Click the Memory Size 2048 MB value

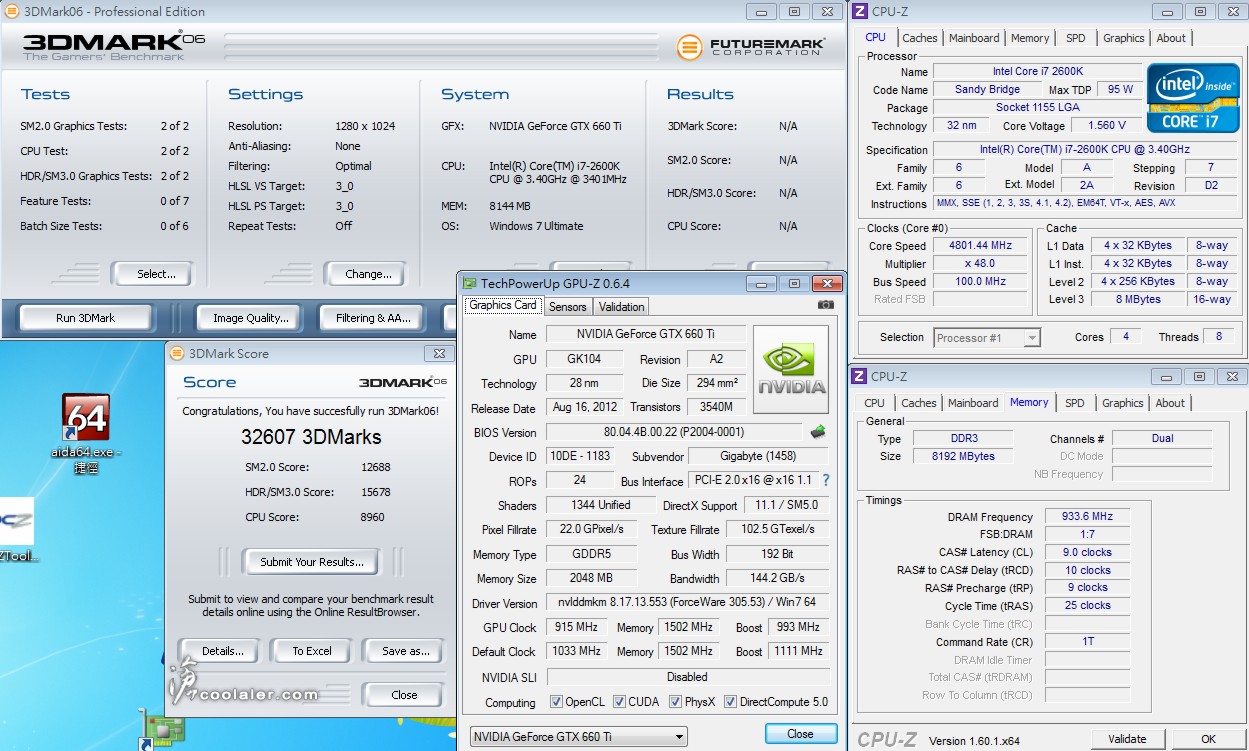pyautogui.click(x=591, y=578)
